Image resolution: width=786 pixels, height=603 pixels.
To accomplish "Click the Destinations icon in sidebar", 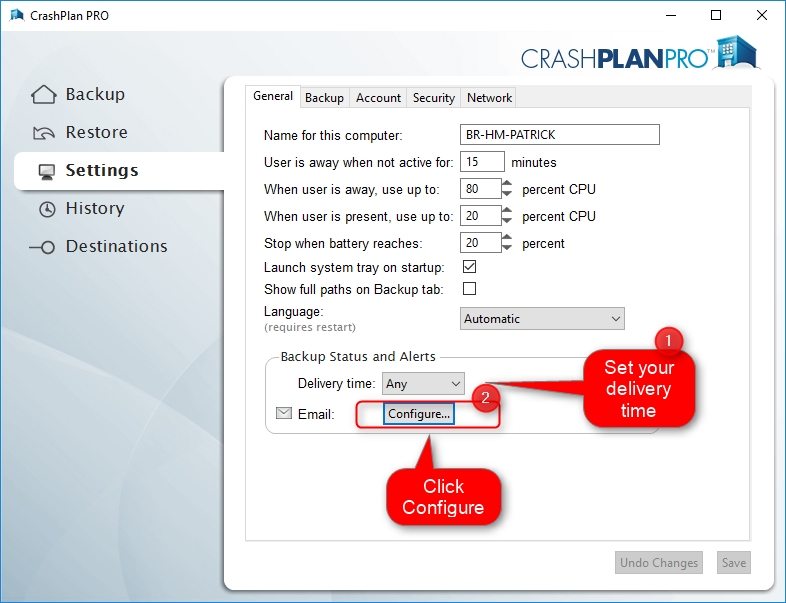I will pyautogui.click(x=42, y=247).
